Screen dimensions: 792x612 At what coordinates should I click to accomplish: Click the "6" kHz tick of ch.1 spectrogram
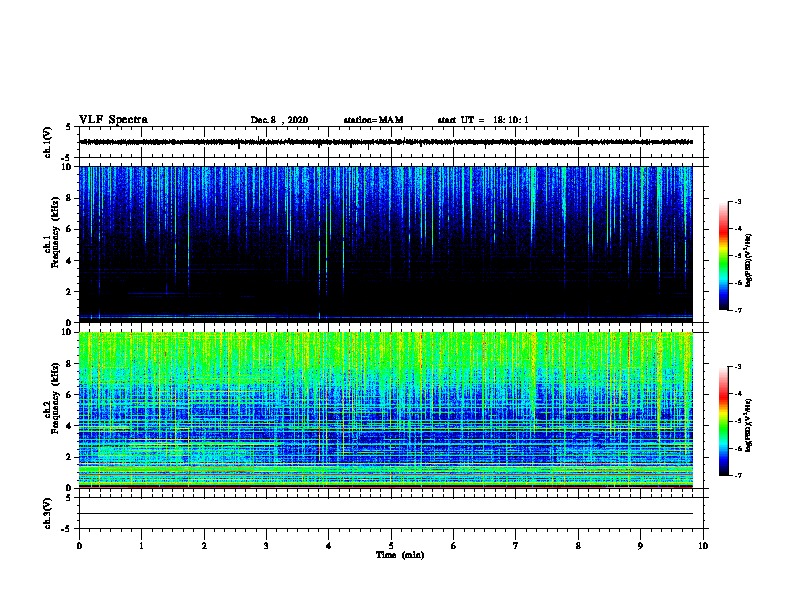[x=70, y=229]
